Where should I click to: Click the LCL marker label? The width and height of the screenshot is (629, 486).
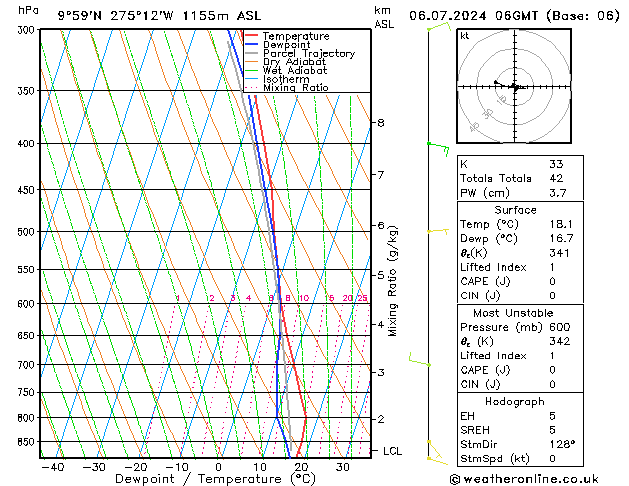click(393, 451)
